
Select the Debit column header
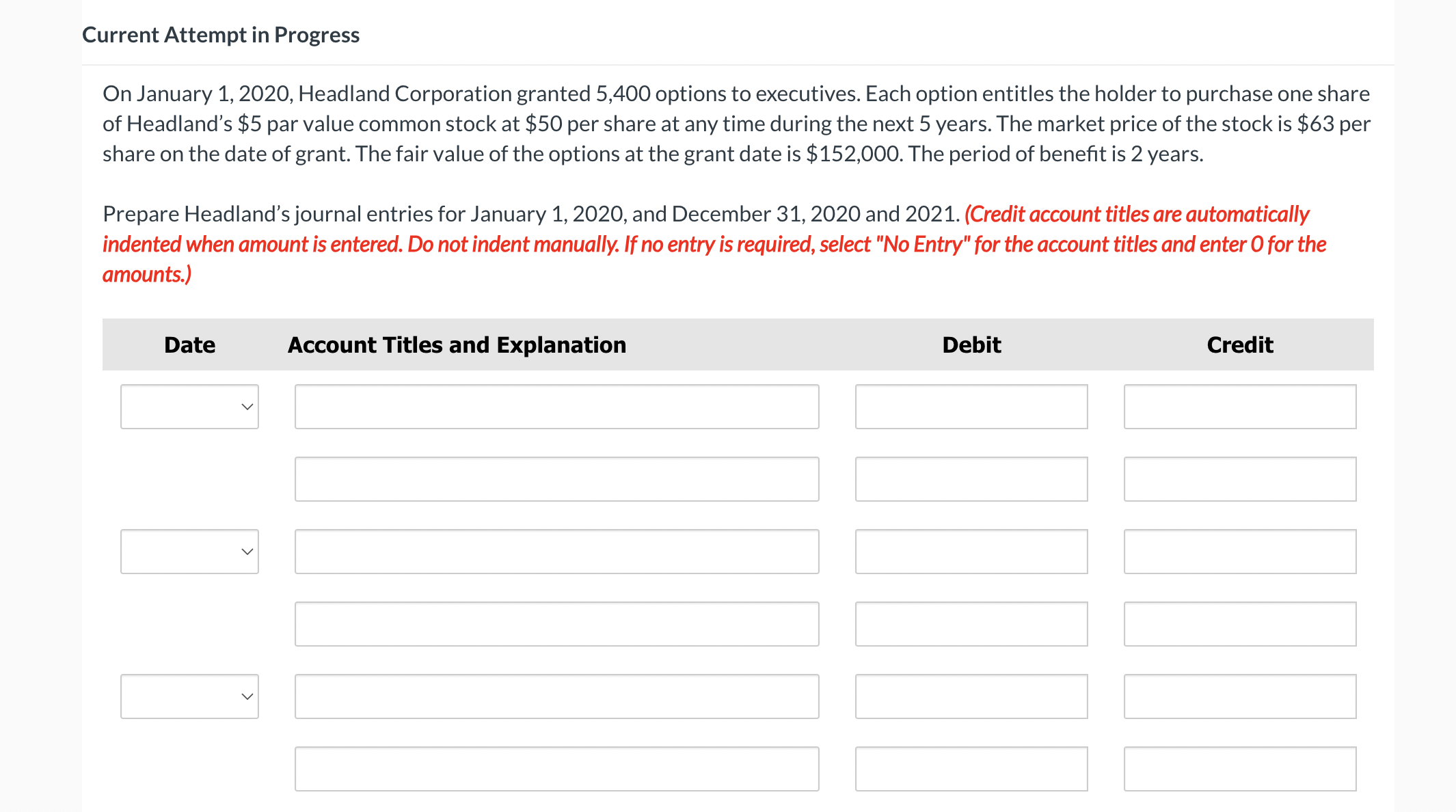click(971, 344)
